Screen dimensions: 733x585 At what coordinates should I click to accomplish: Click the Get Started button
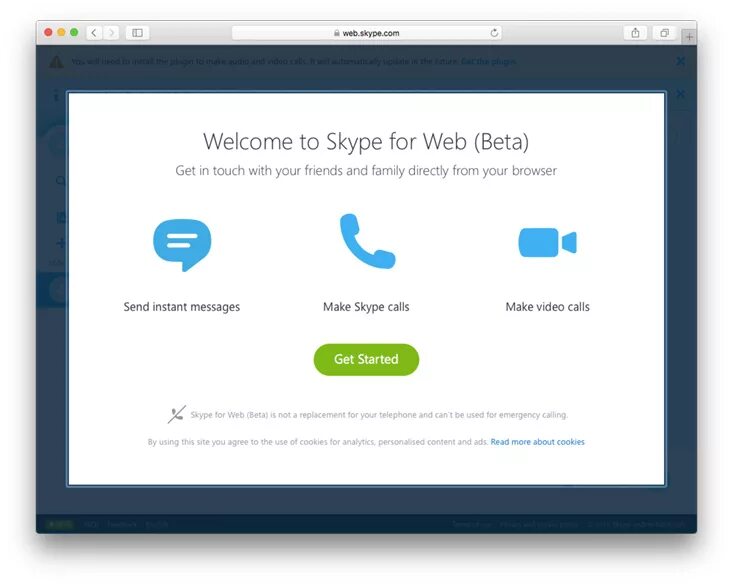click(x=366, y=359)
